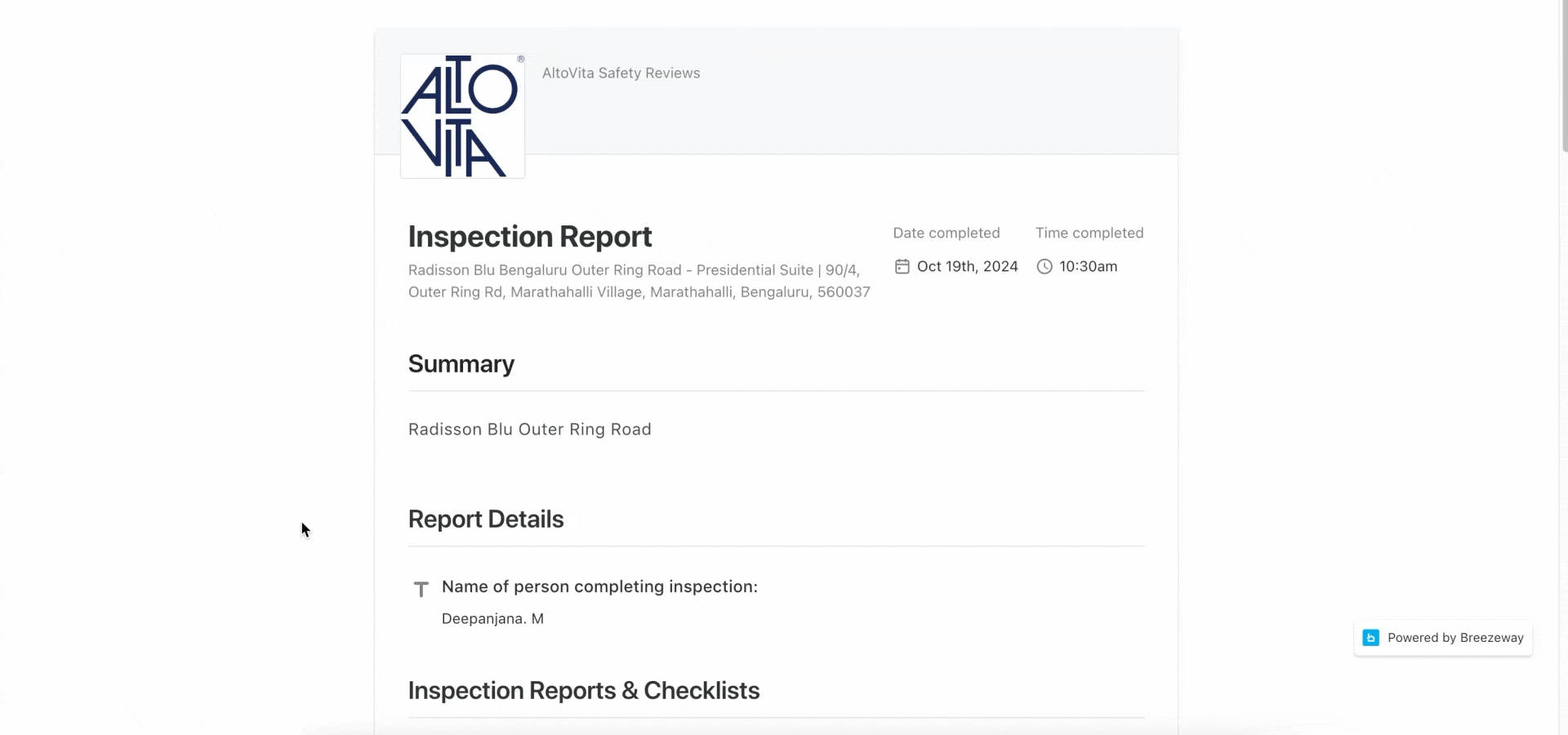Screen dimensions: 1568x735
Task: Click the registered trademark symbol on logo
Action: (x=520, y=59)
